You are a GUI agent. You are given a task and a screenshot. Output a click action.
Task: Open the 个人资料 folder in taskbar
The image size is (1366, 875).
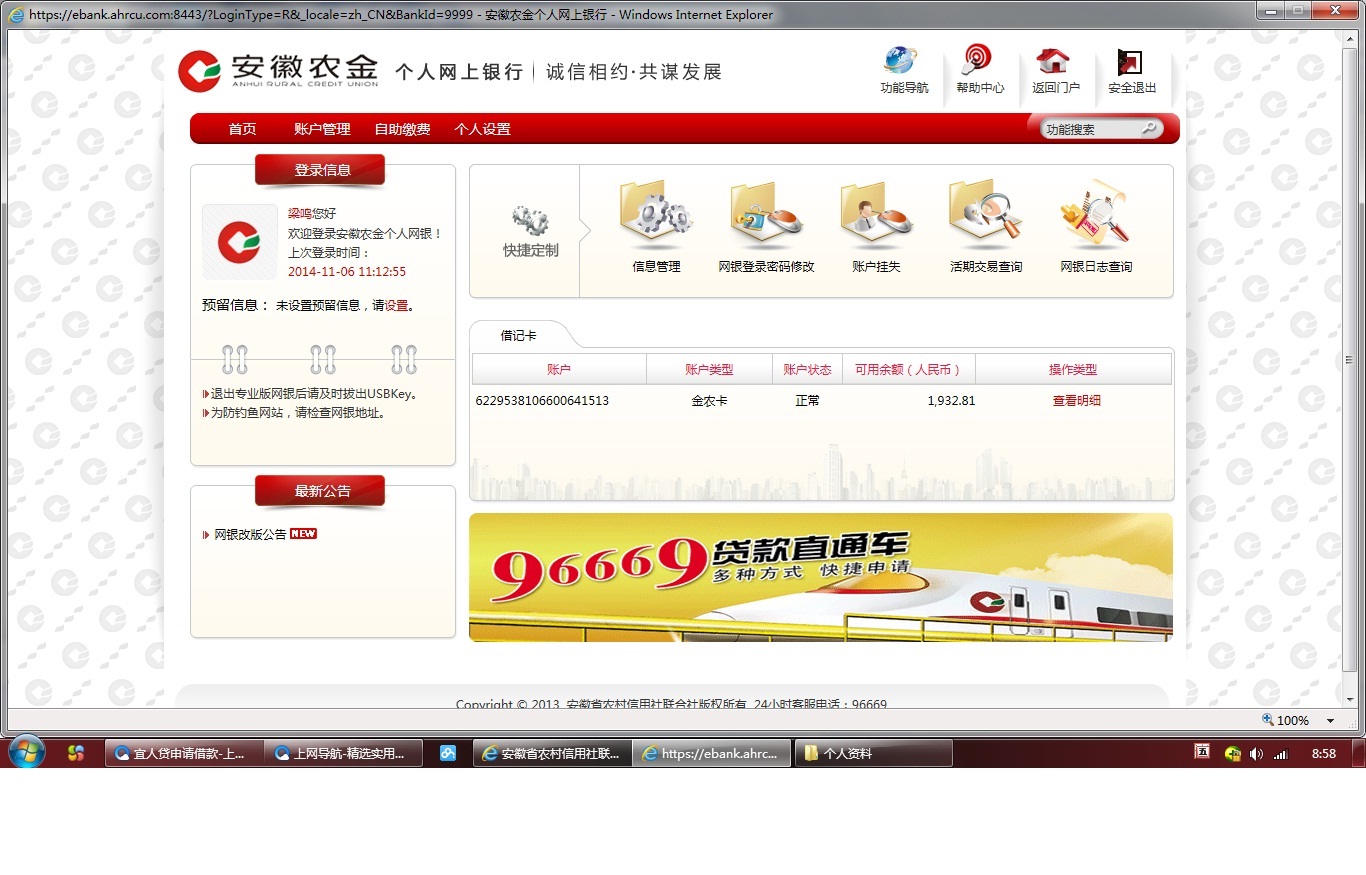pyautogui.click(x=873, y=753)
